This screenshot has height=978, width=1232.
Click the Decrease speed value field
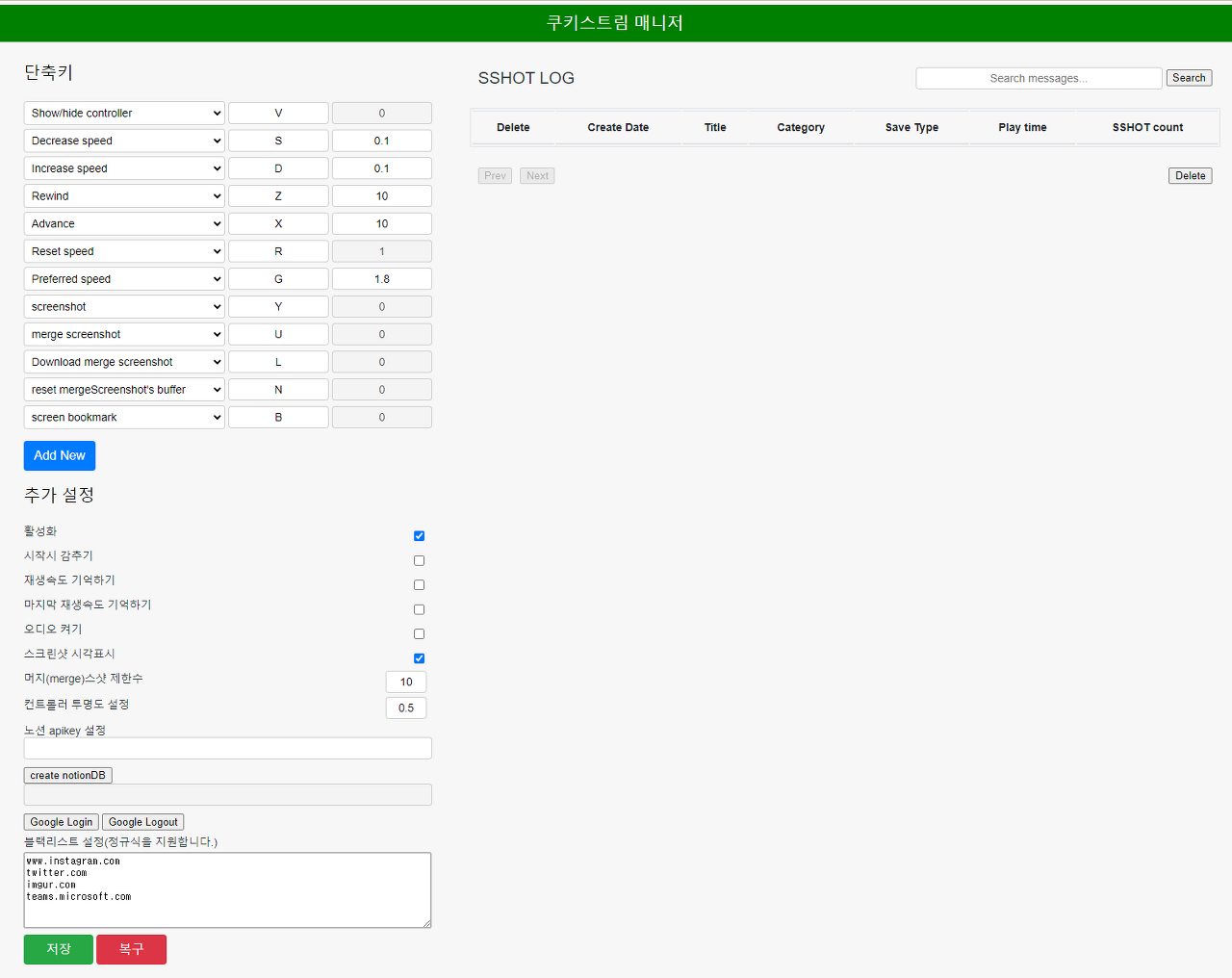382,141
